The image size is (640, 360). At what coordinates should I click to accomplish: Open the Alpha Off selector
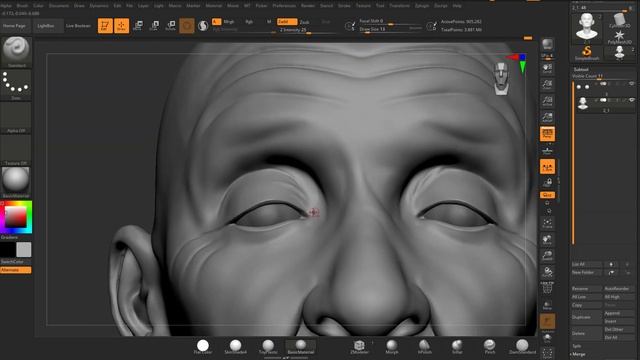(16, 118)
